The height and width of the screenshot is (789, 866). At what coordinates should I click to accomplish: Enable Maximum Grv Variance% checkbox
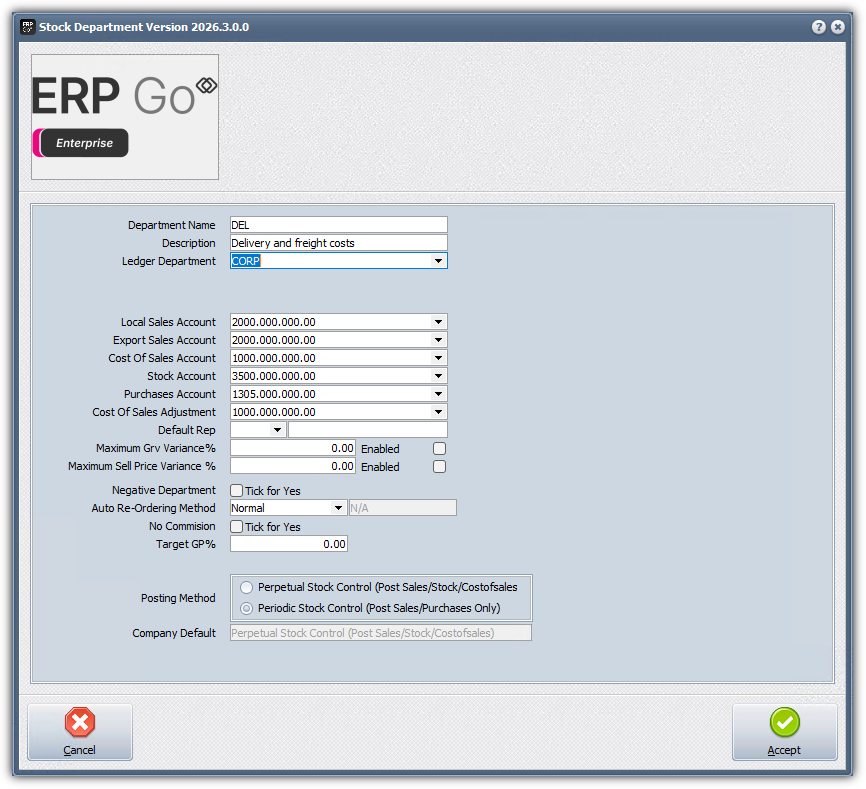coord(439,449)
